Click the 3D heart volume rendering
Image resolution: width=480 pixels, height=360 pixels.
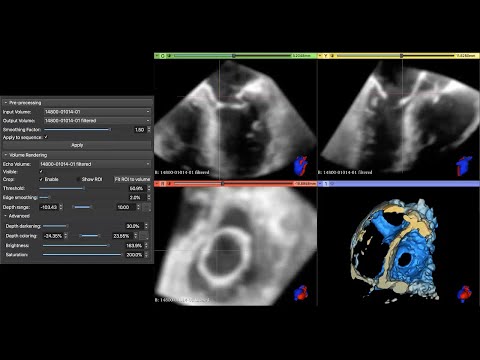click(x=395, y=250)
